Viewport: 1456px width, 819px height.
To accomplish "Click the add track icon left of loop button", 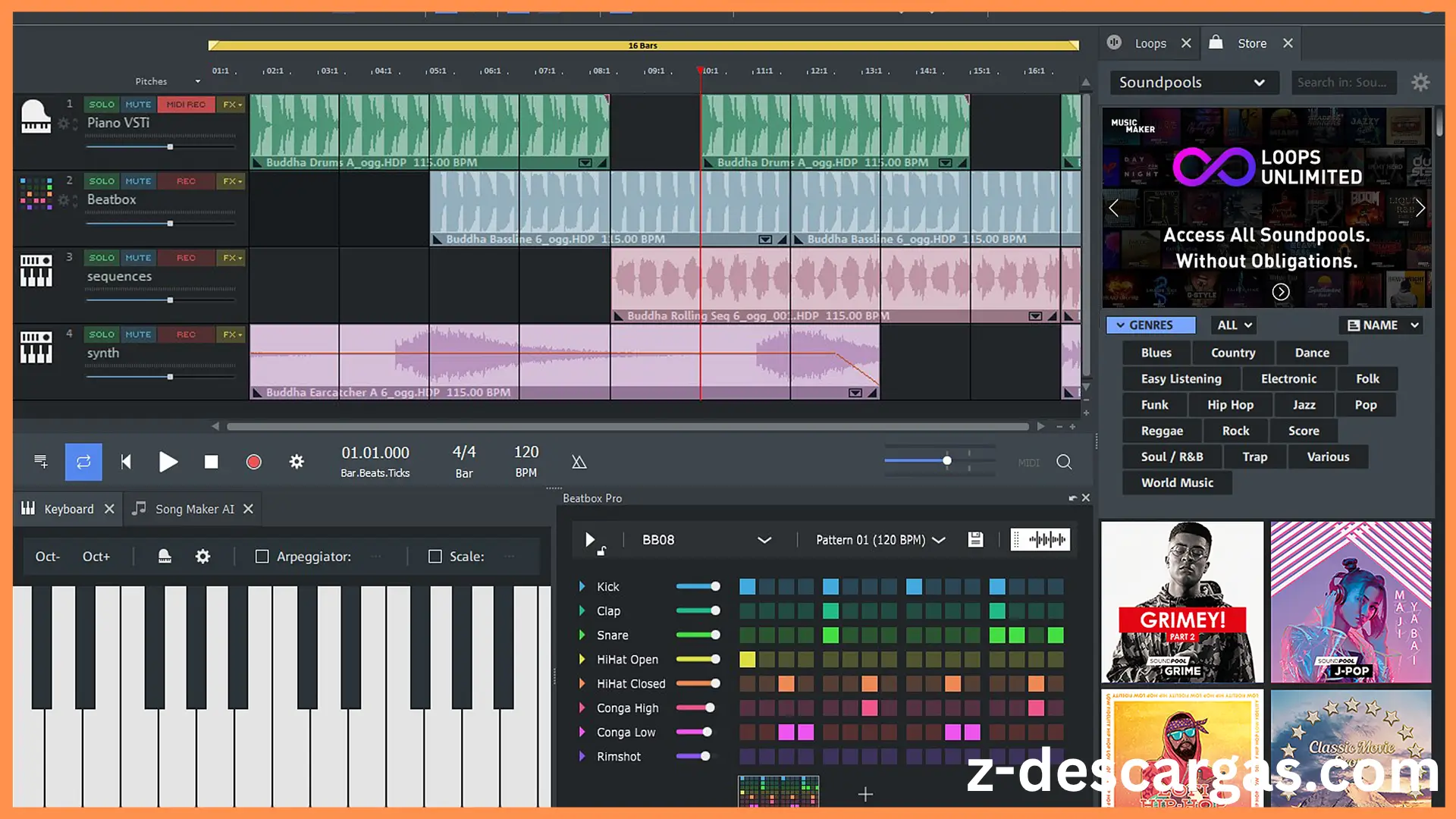I will click(x=41, y=461).
